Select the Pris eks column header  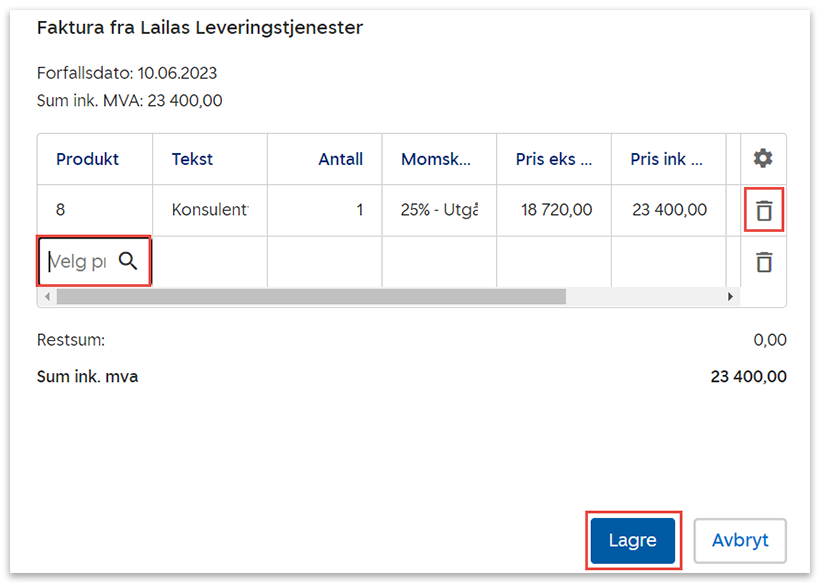point(554,159)
